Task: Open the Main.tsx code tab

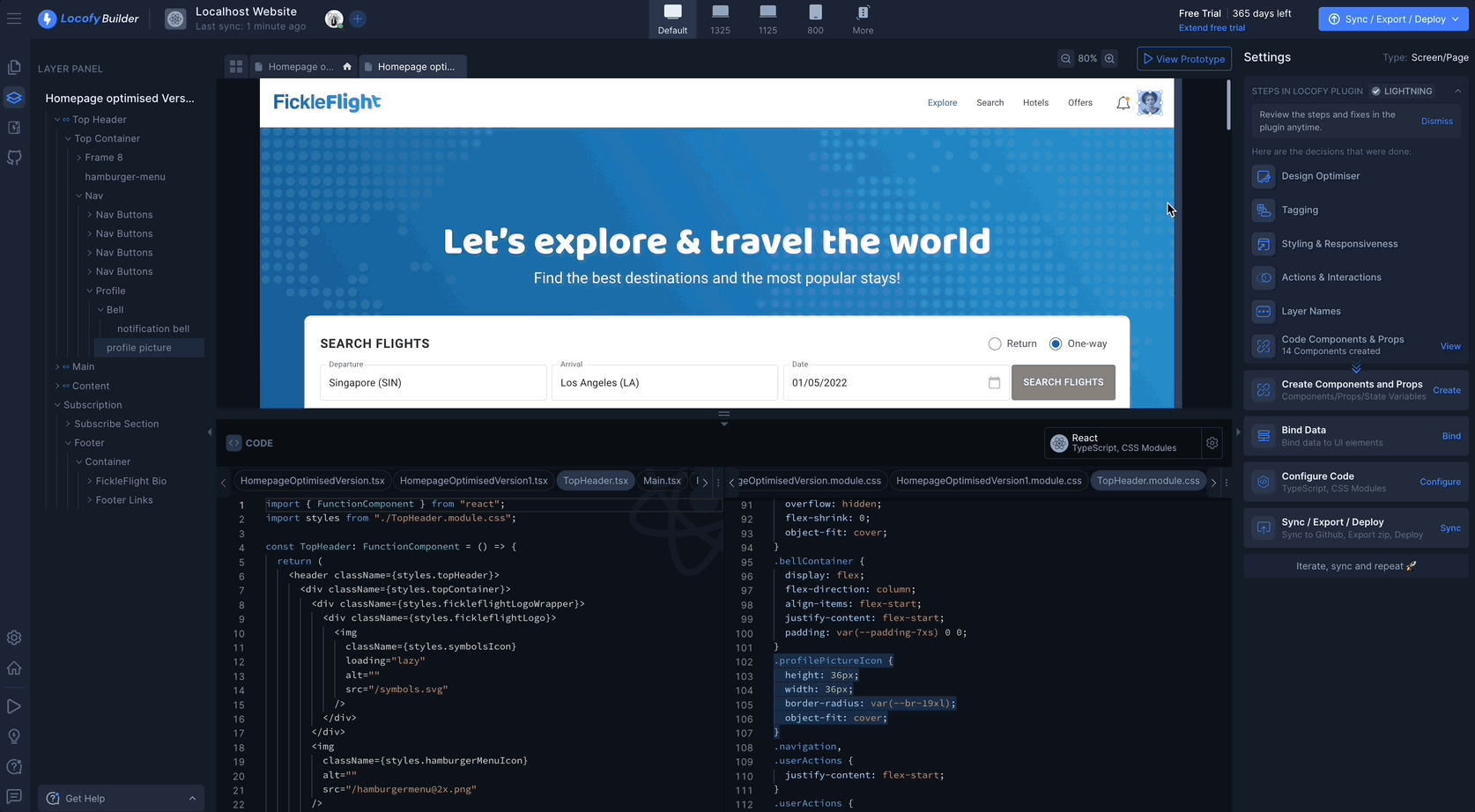Action: (662, 481)
